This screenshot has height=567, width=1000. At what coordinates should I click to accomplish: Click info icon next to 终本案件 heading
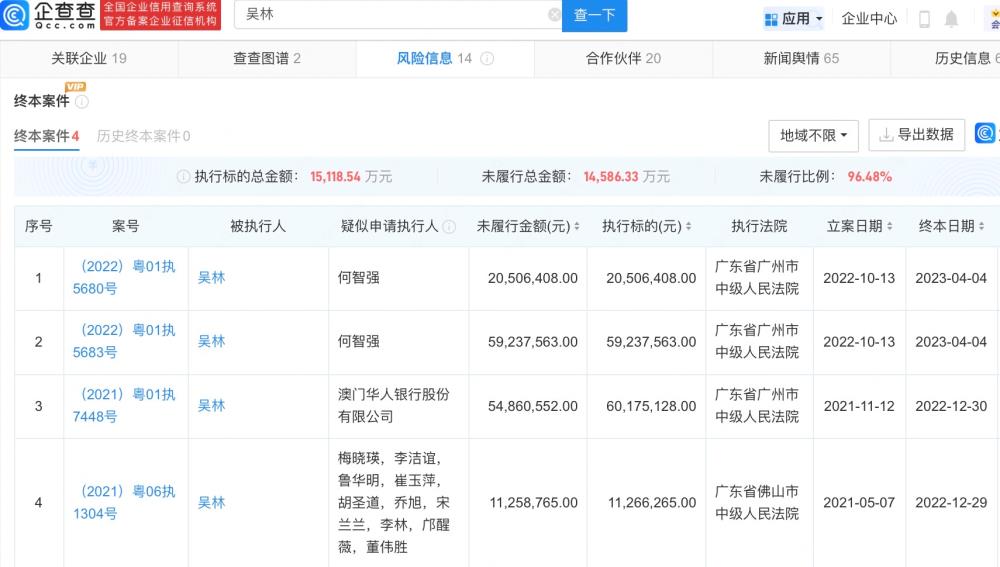pos(82,101)
